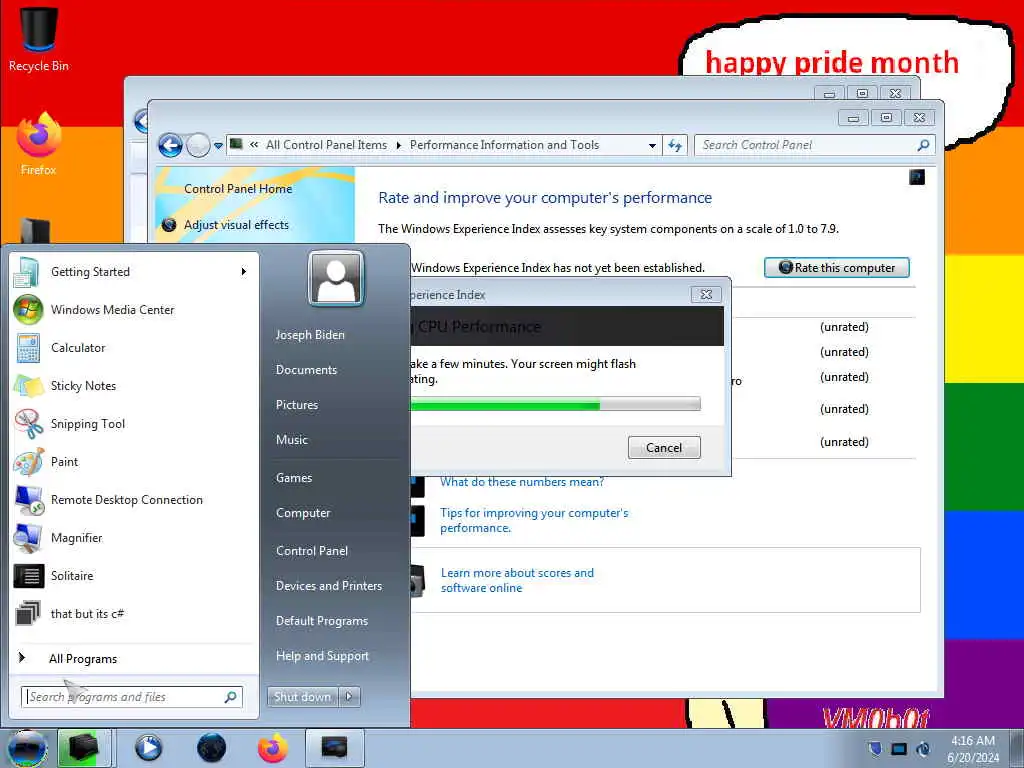The image size is (1024, 768).
Task: Click Rate this computer button
Action: (x=837, y=267)
